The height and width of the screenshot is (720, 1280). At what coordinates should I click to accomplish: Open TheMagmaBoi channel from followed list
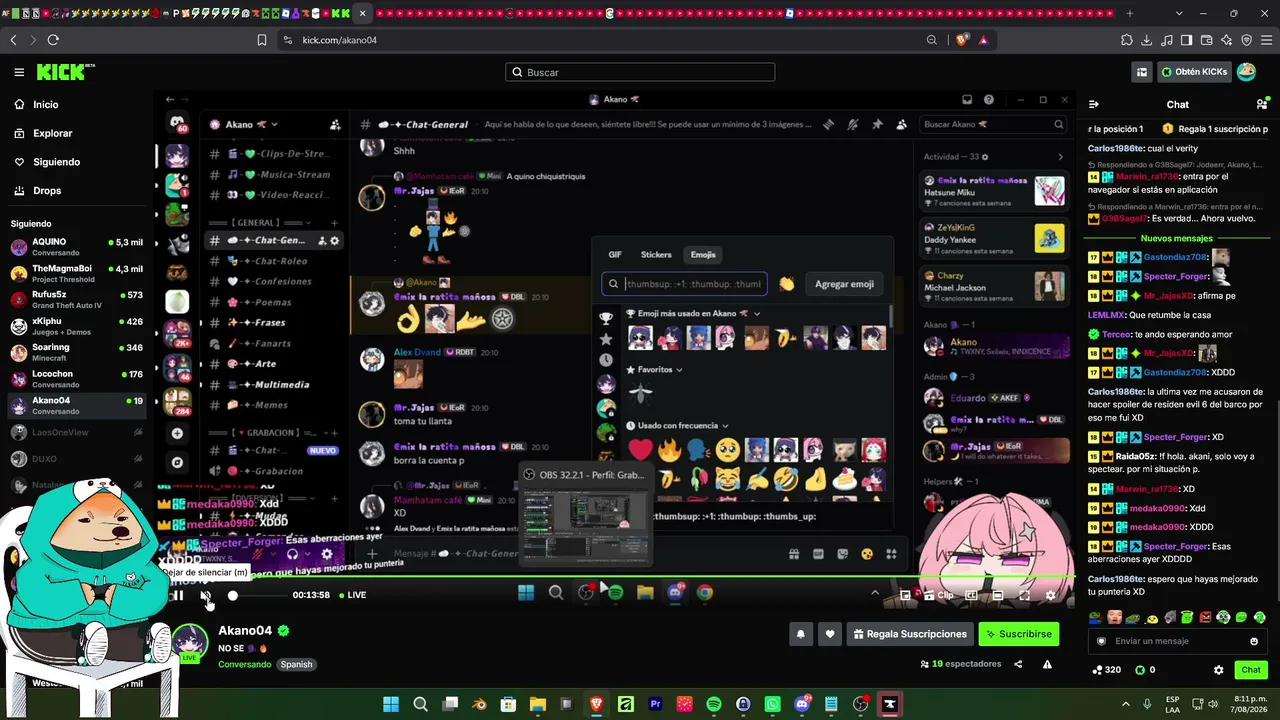[77, 274]
